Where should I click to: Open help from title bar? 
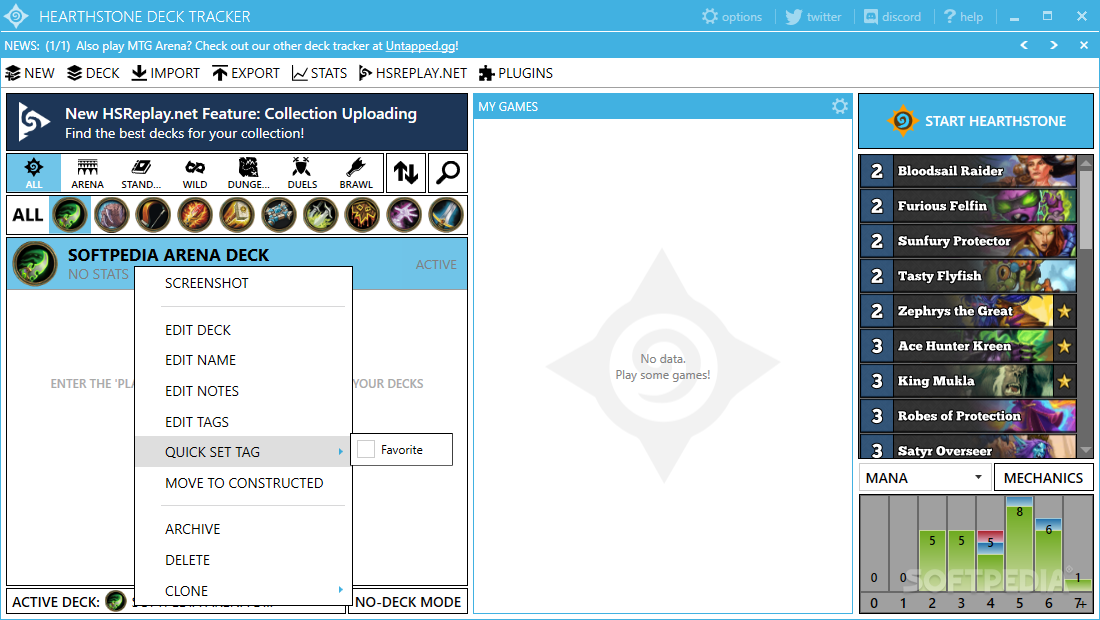(x=963, y=16)
